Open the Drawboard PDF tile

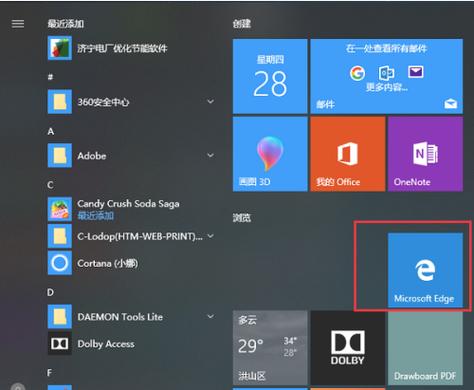click(x=425, y=348)
